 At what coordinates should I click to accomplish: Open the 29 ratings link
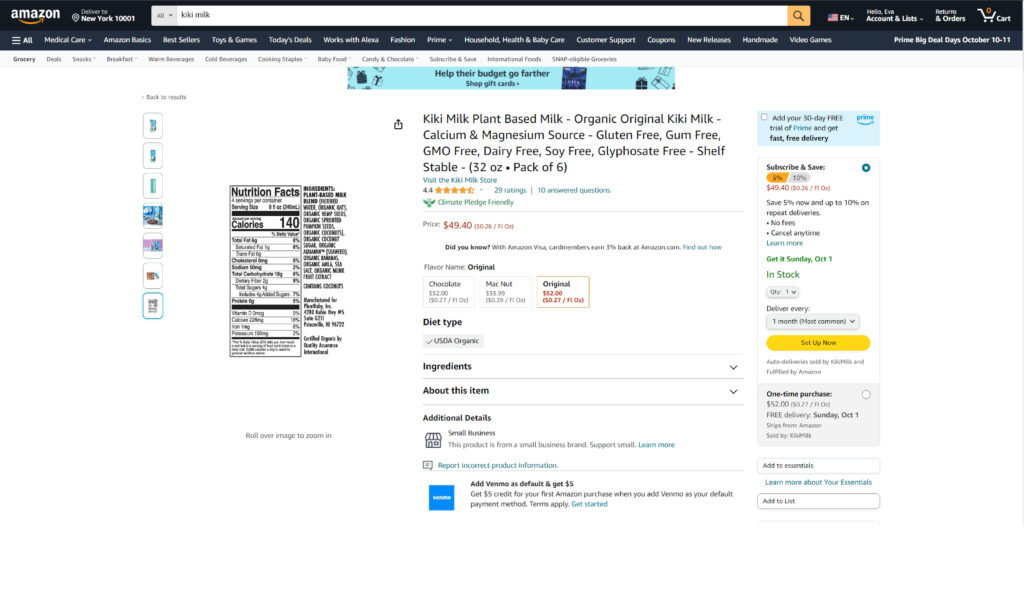point(510,190)
